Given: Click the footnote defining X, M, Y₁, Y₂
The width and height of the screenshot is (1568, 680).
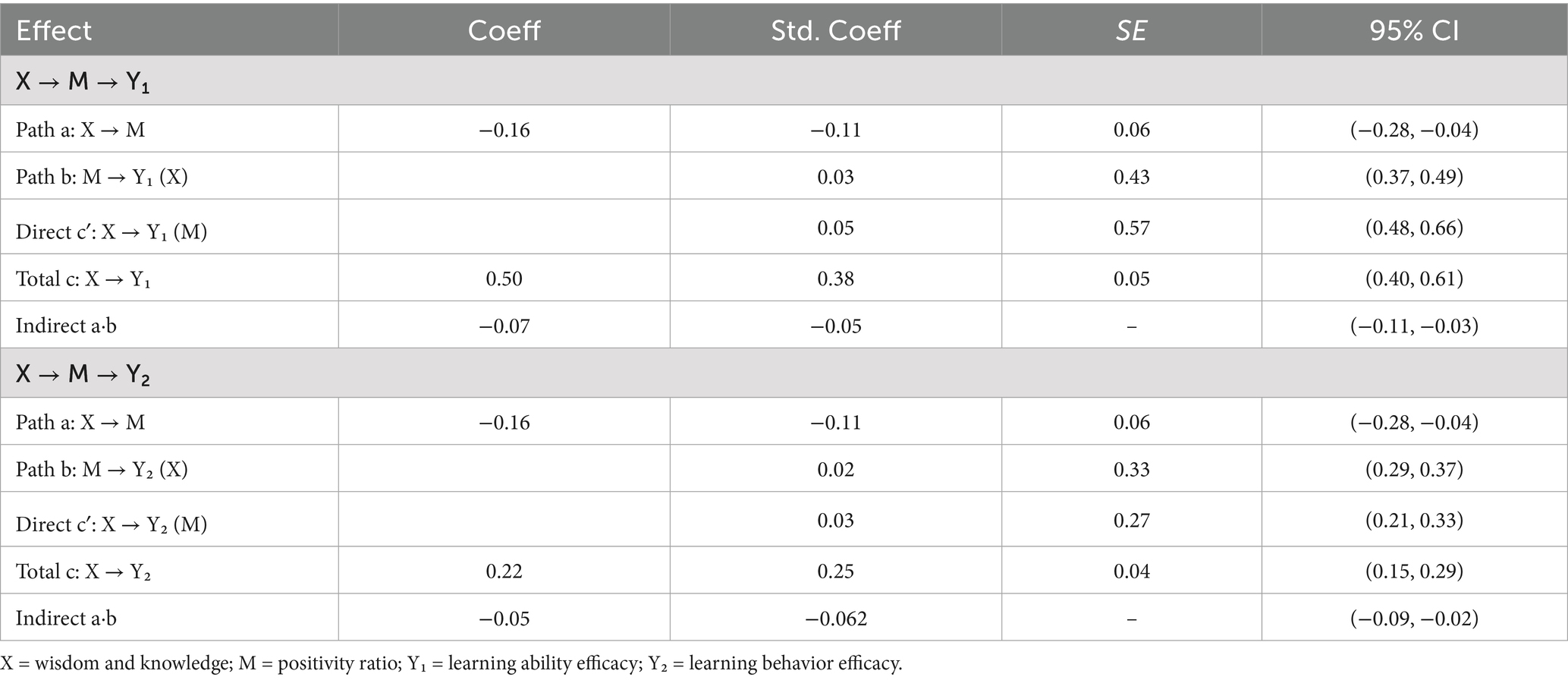Looking at the screenshot, I should click(451, 664).
